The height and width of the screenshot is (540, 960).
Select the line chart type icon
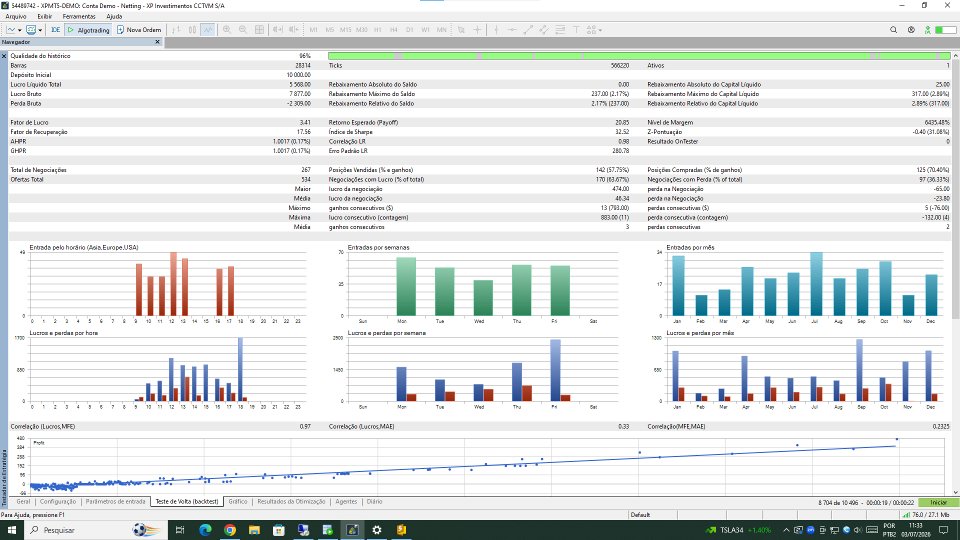click(208, 29)
